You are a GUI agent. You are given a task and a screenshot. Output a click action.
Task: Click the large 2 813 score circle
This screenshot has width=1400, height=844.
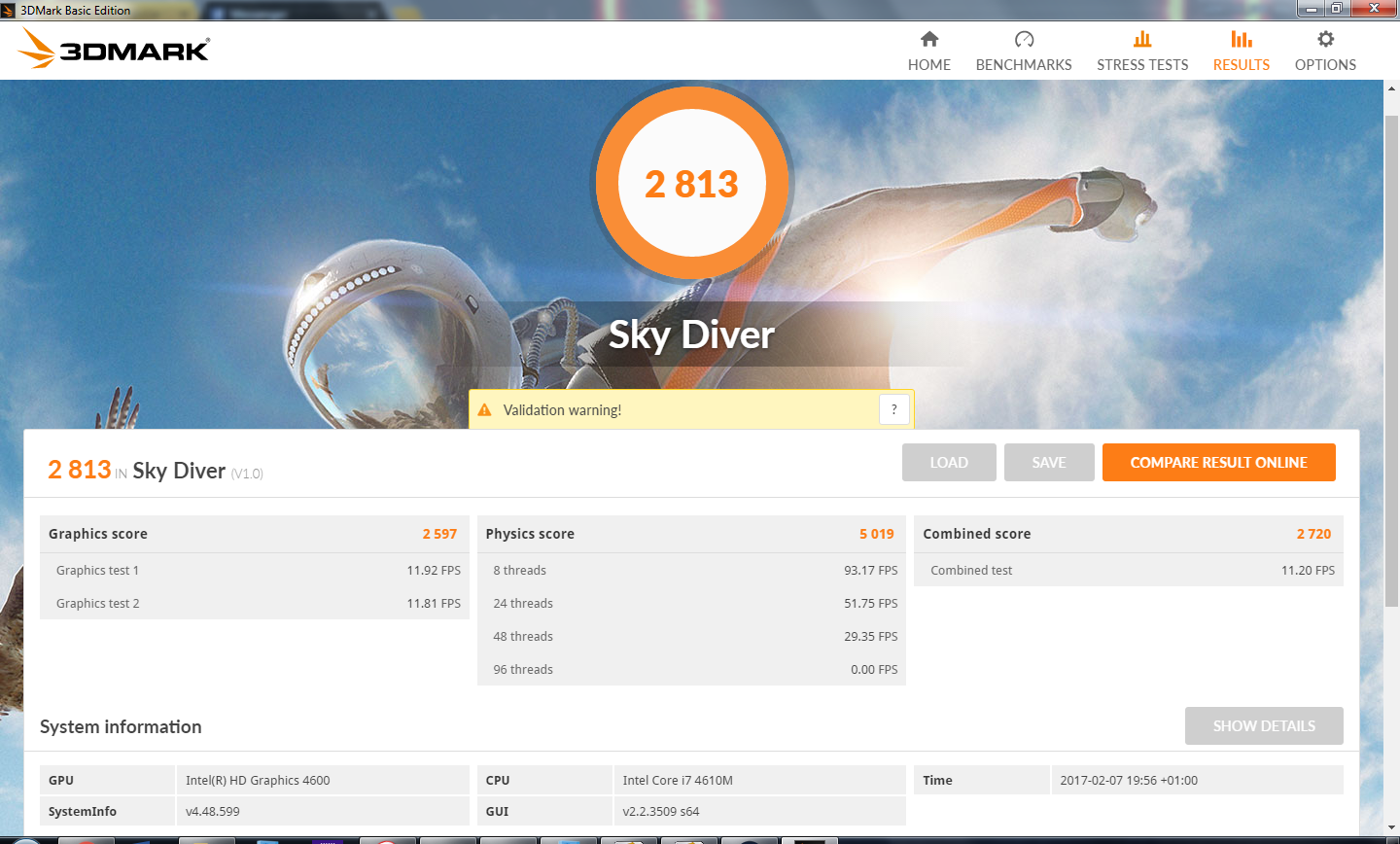point(692,184)
